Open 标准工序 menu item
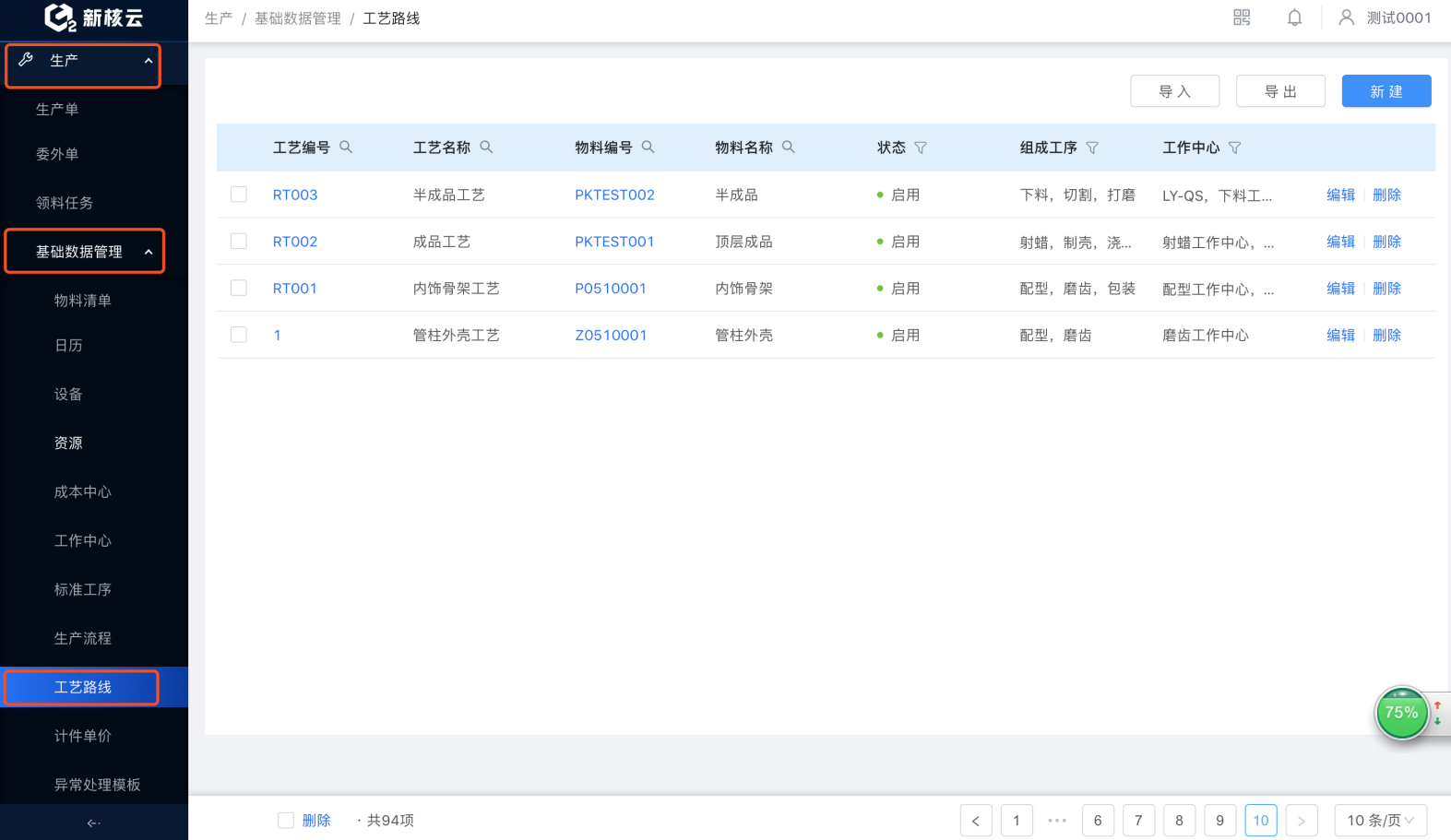 pyautogui.click(x=83, y=589)
